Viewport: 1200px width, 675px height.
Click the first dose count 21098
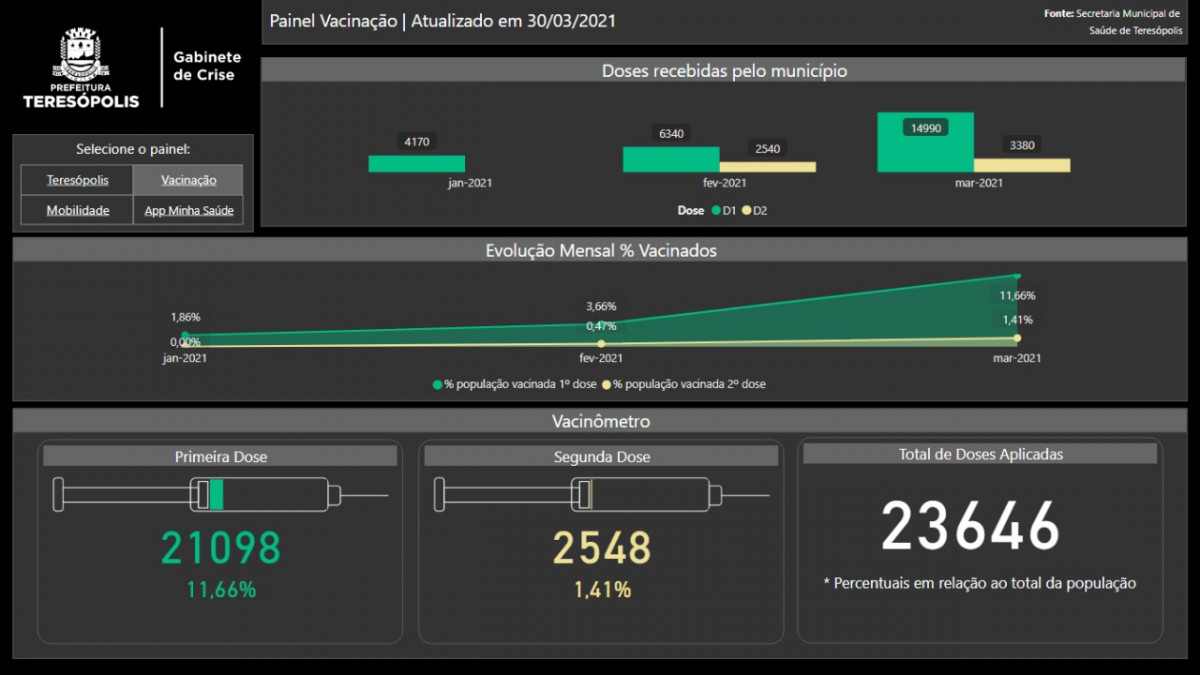click(221, 547)
